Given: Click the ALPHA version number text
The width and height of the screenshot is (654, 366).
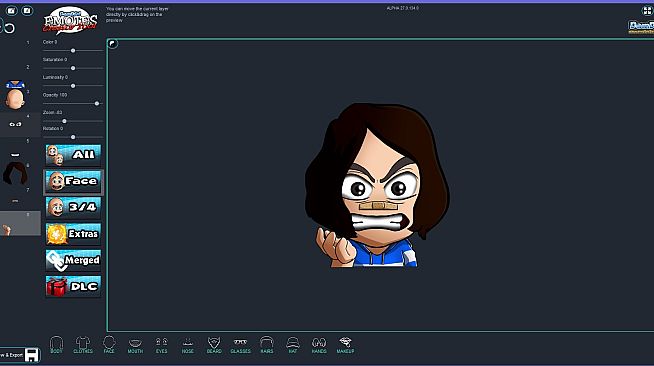Looking at the screenshot, I should (x=402, y=8).
